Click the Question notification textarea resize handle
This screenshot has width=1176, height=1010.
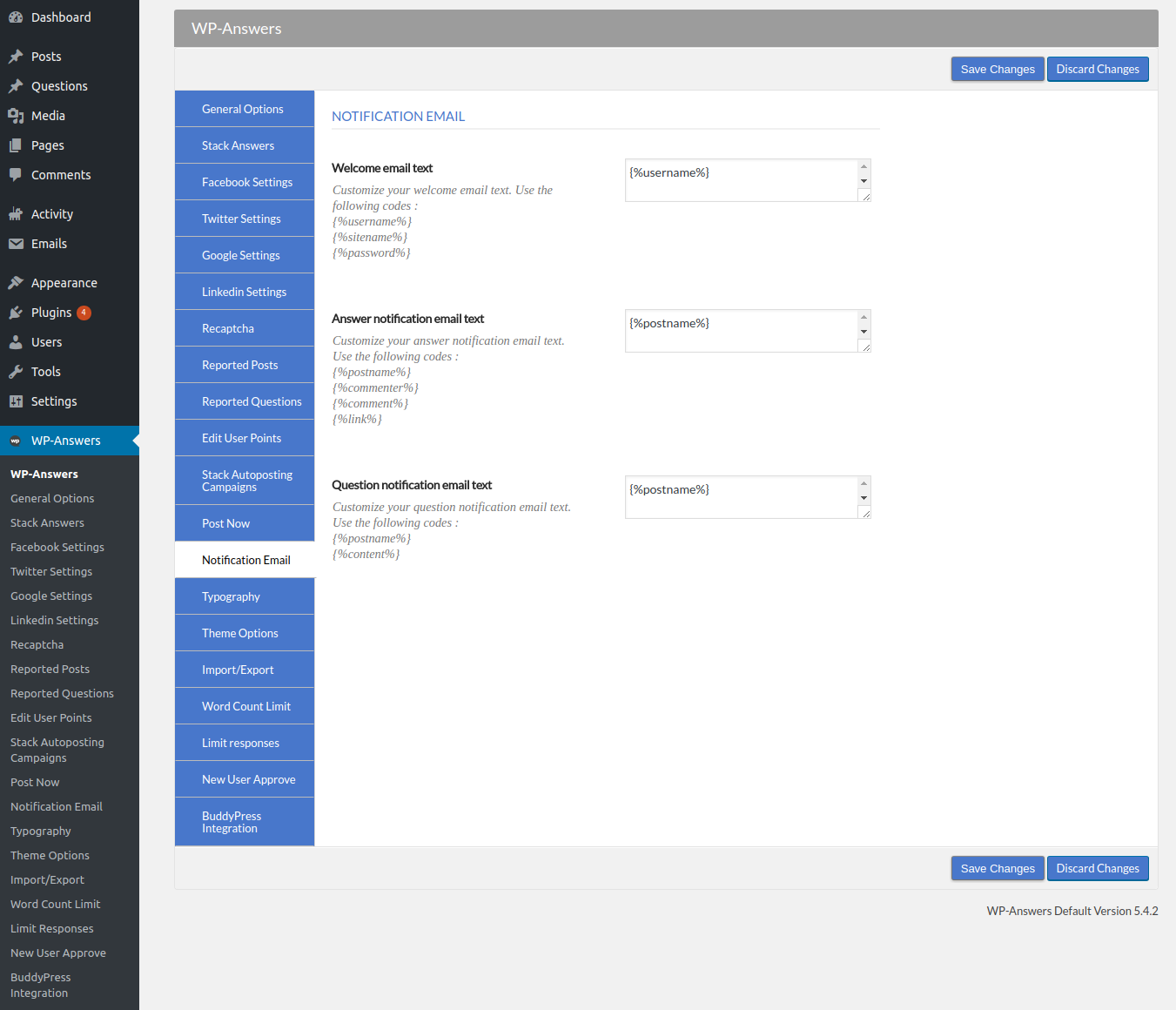click(x=865, y=514)
